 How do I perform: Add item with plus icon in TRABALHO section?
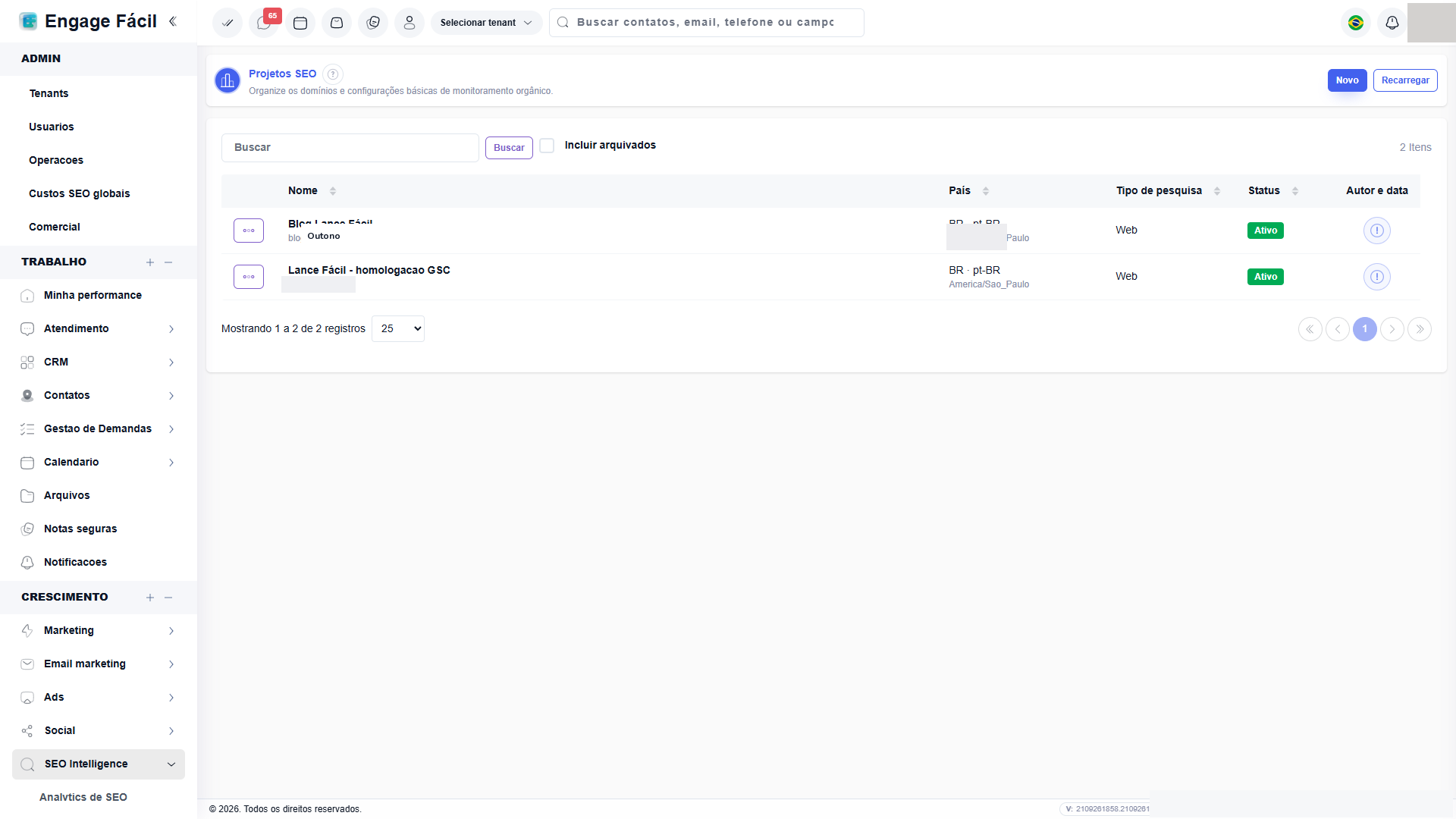(150, 262)
